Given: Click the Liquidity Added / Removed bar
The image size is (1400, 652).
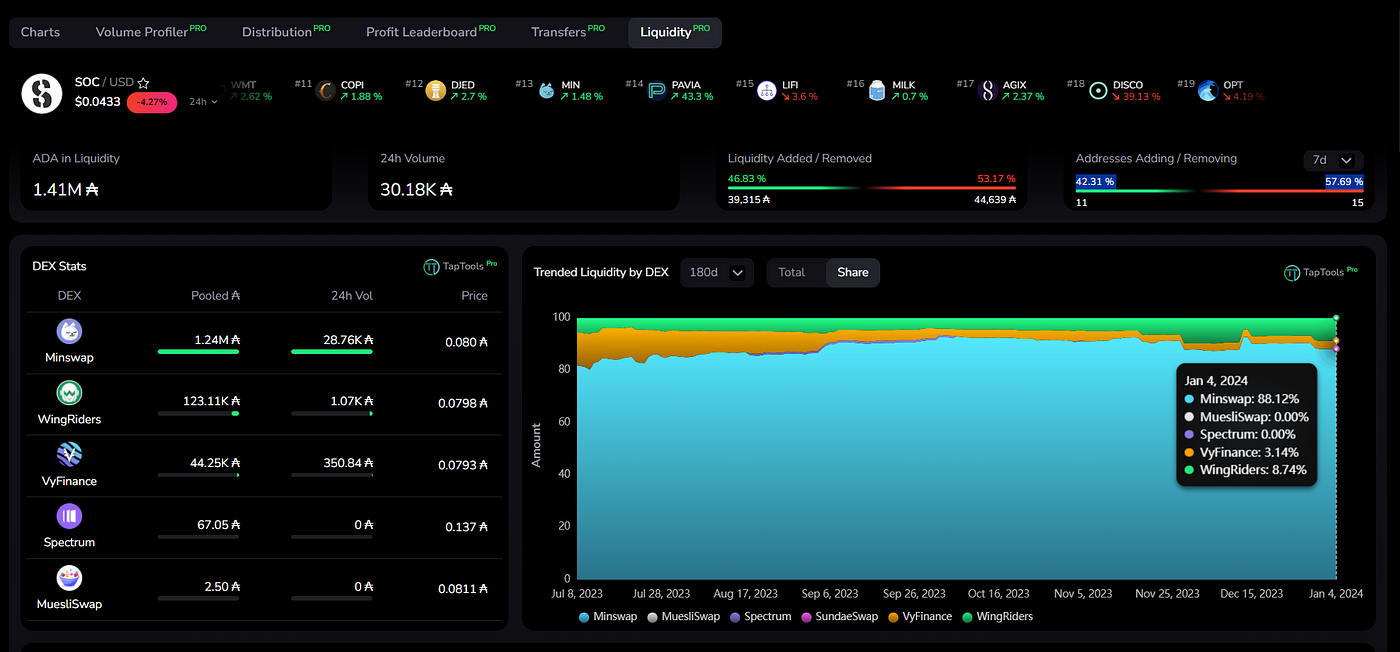Looking at the screenshot, I should tap(871, 187).
